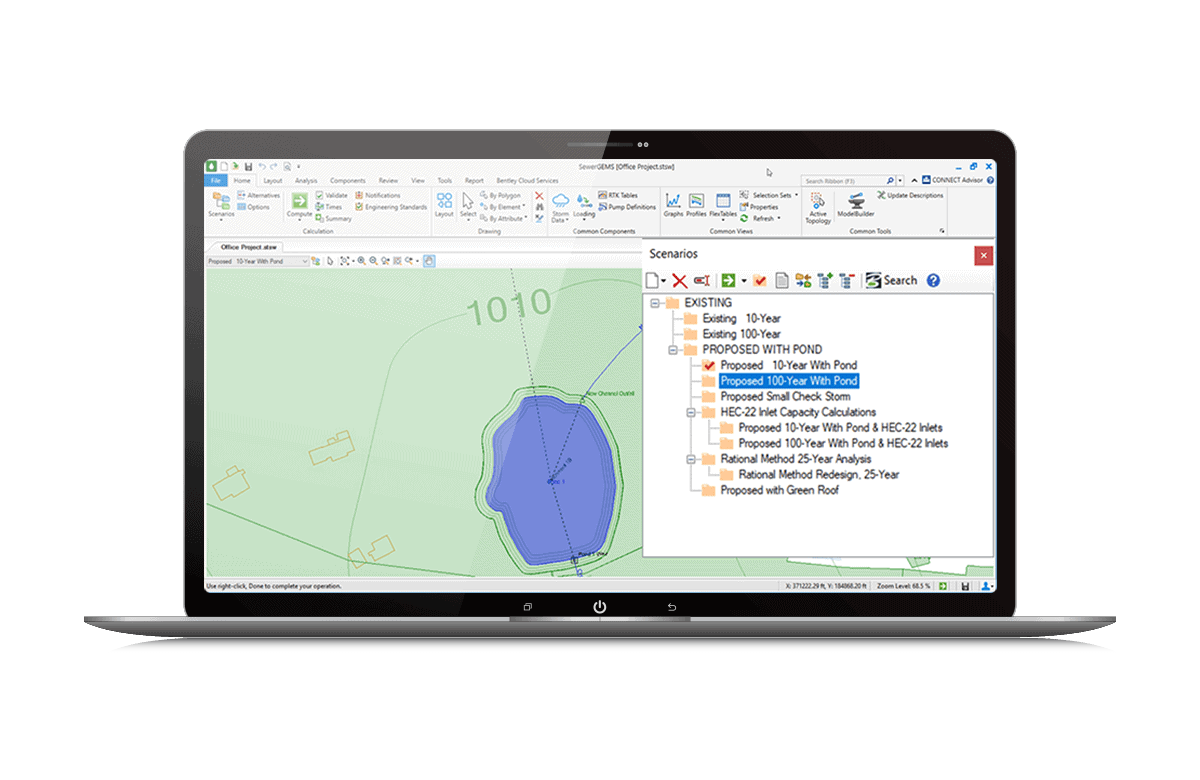Viewport: 1200px width, 780px height.
Task: Click the Search button in the Scenarios toolbar
Action: [895, 280]
